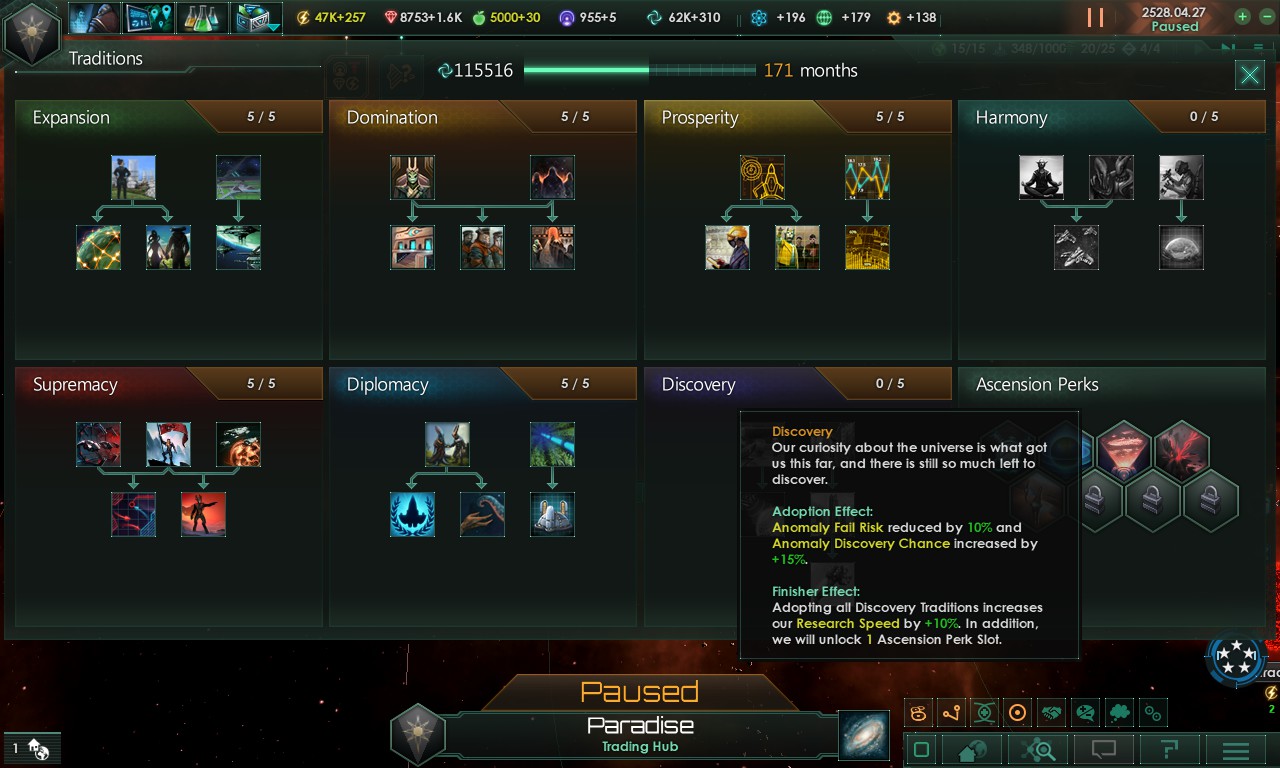This screenshot has width=1280, height=768.
Task: Toggle the handshake diplomatic map mode
Action: click(x=1051, y=713)
